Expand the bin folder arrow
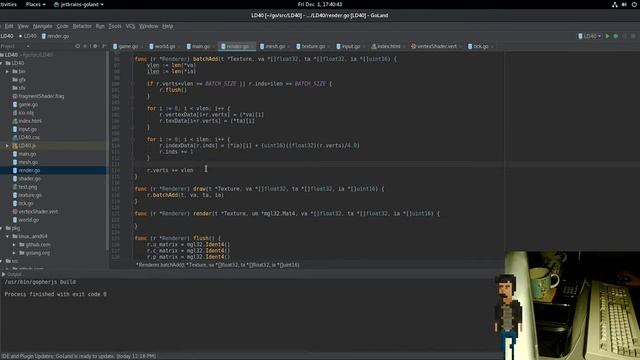Screen dimensions: 640x360 click(7, 71)
